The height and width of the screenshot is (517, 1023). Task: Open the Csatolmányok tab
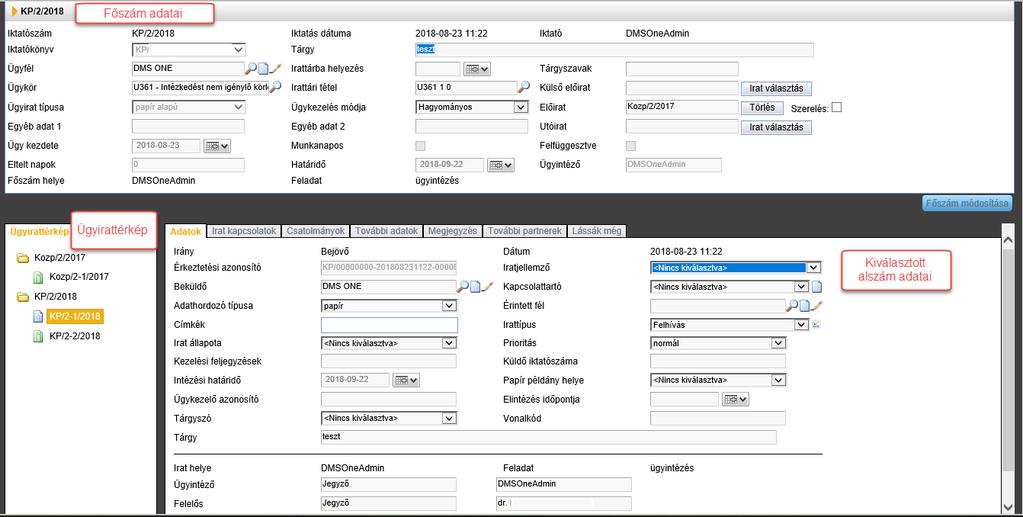pyautogui.click(x=316, y=231)
